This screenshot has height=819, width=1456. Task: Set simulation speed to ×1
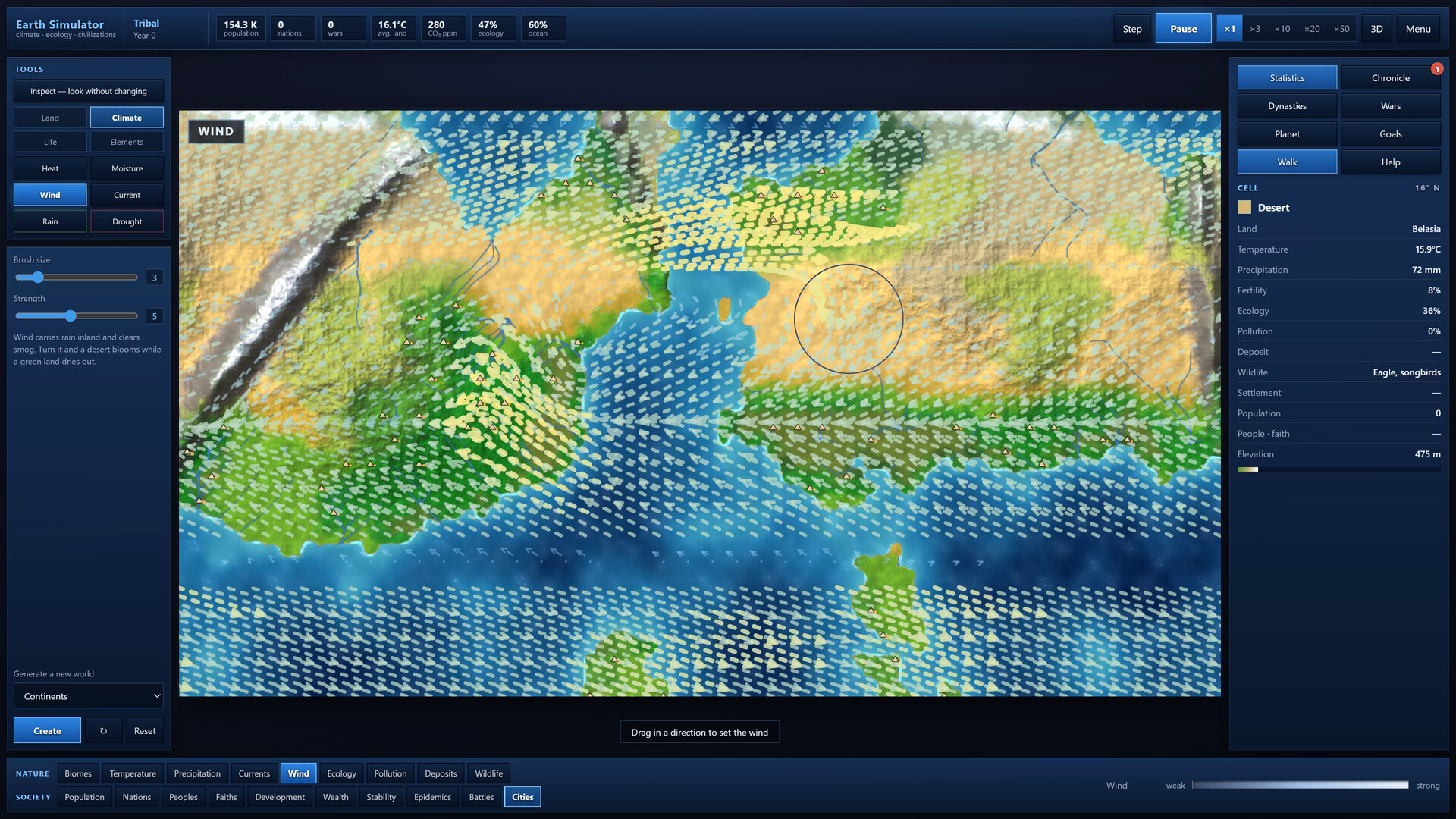point(1229,29)
